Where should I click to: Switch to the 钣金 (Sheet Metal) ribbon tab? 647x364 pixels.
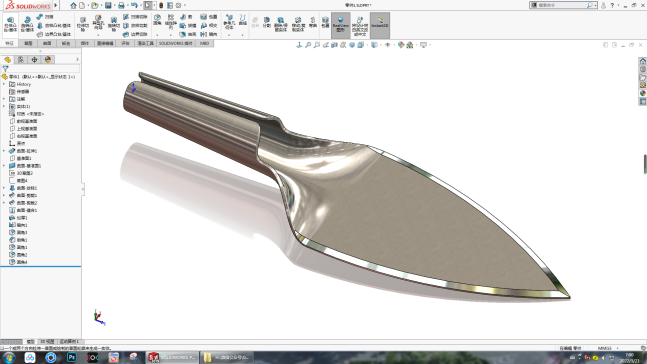tap(66, 43)
